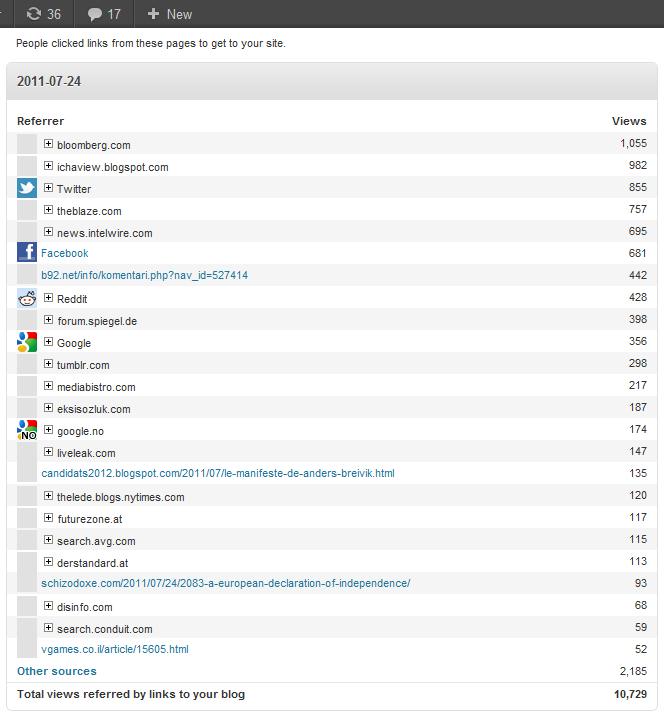Expand the forum.spiegel.de referrer row
Viewport: 664px width, 721px height.
pyautogui.click(x=48, y=320)
